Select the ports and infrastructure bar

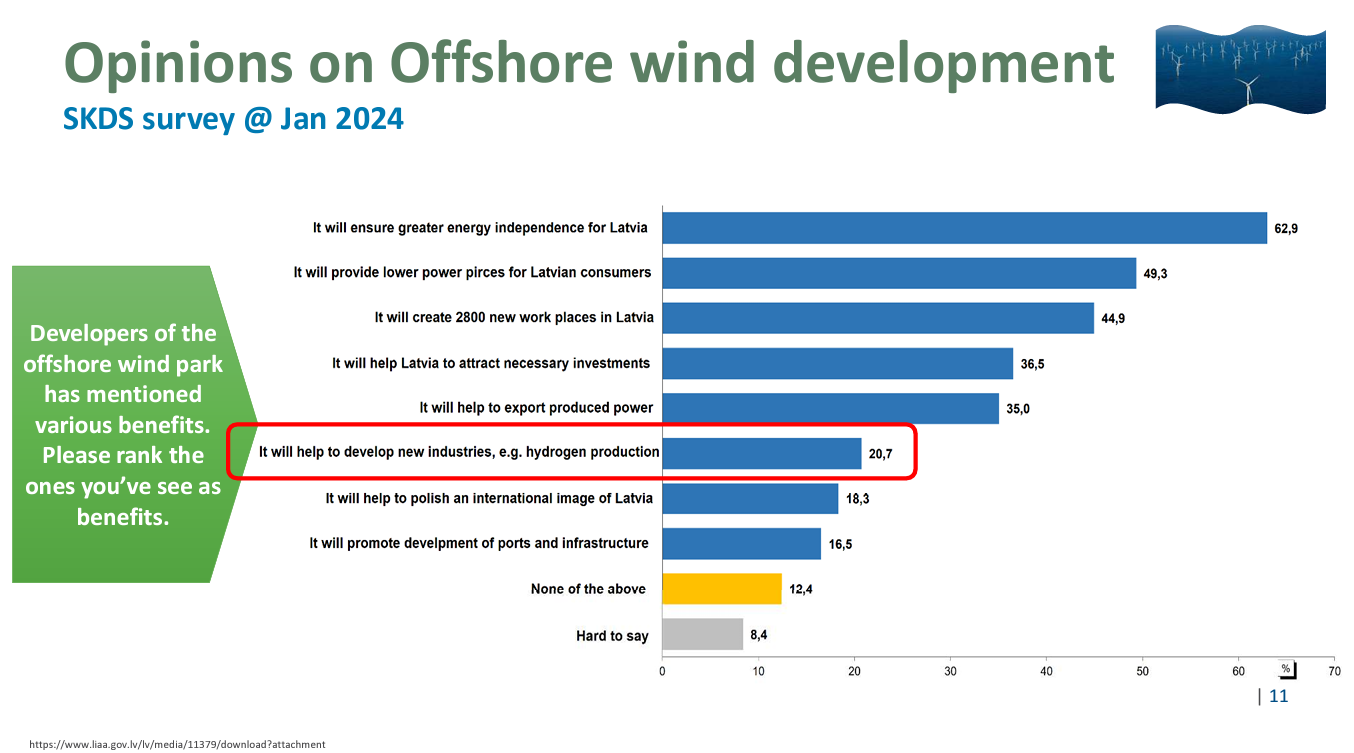[x=741, y=544]
